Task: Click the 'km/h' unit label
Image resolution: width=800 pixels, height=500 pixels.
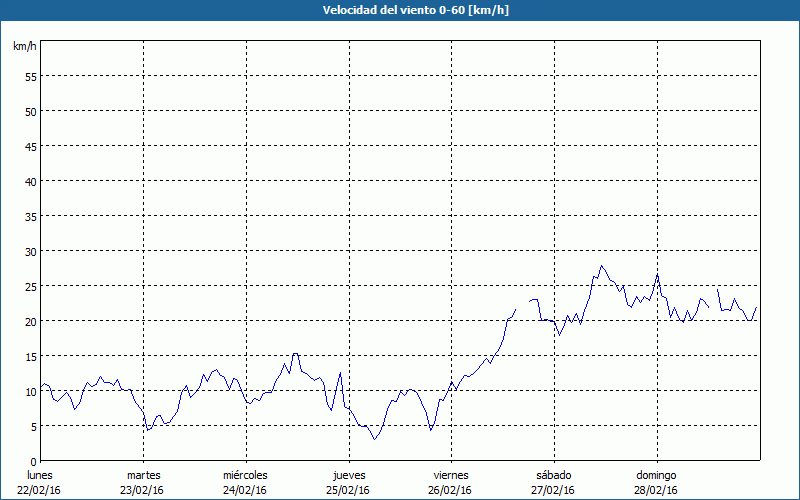Action: point(24,47)
